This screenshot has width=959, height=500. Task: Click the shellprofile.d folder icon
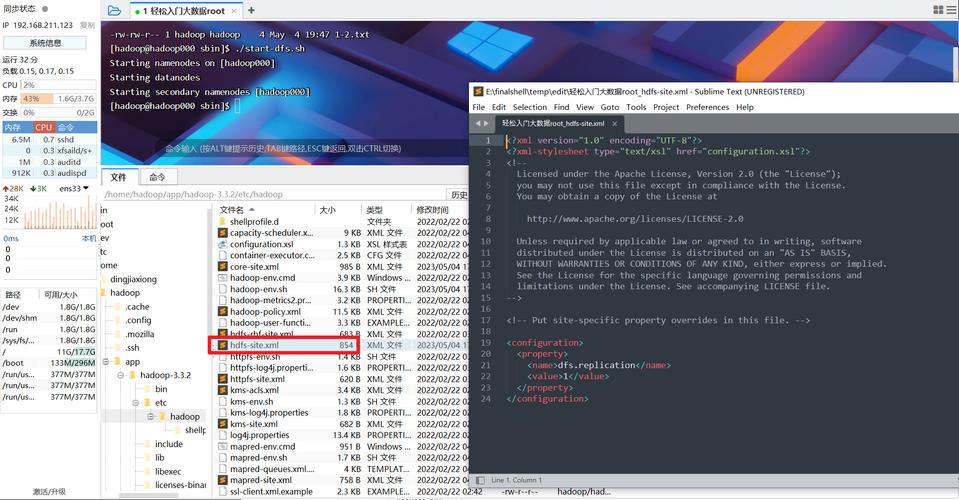(x=223, y=221)
